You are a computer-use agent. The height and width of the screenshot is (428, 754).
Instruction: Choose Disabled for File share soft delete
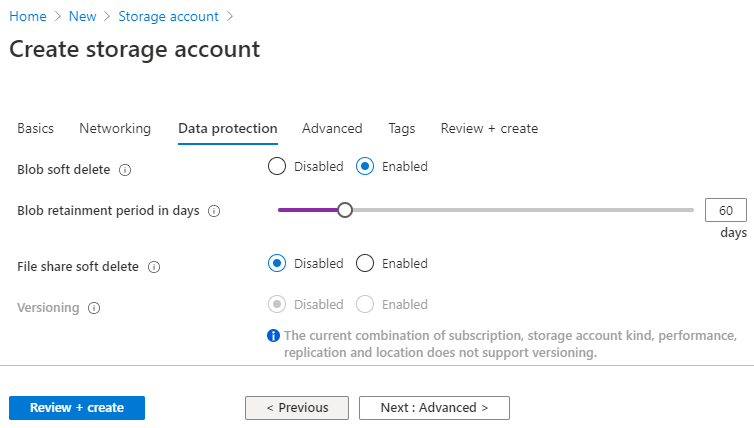point(277,263)
